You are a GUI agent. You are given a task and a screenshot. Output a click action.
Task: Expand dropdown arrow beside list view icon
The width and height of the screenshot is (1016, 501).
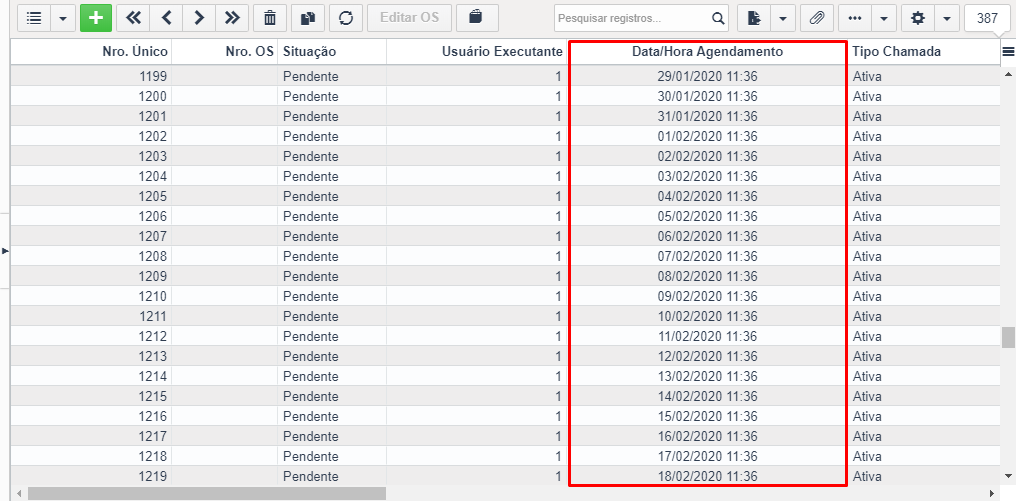63,18
